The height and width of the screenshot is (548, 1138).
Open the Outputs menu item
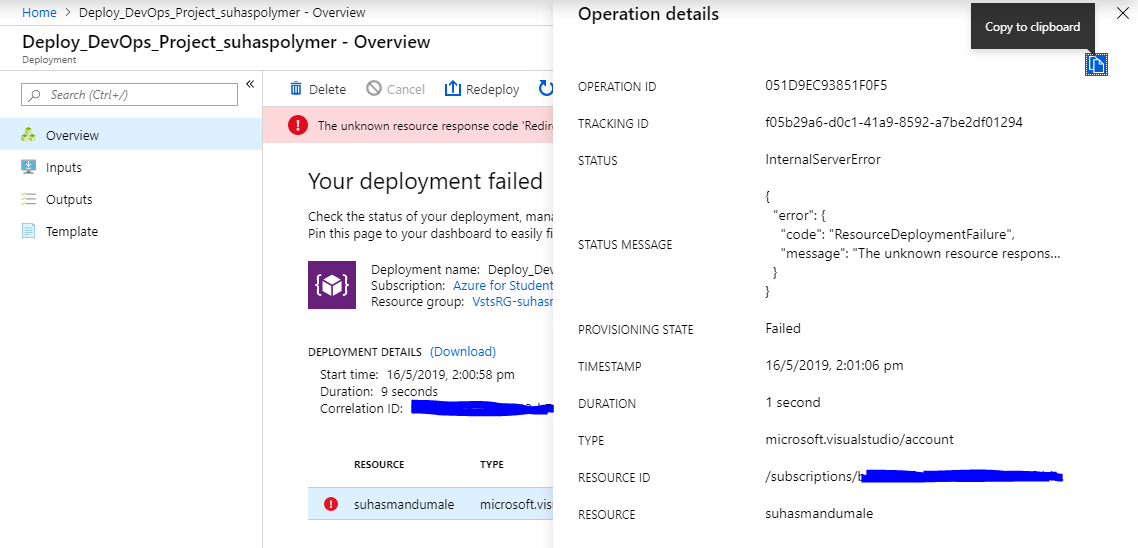coord(69,199)
